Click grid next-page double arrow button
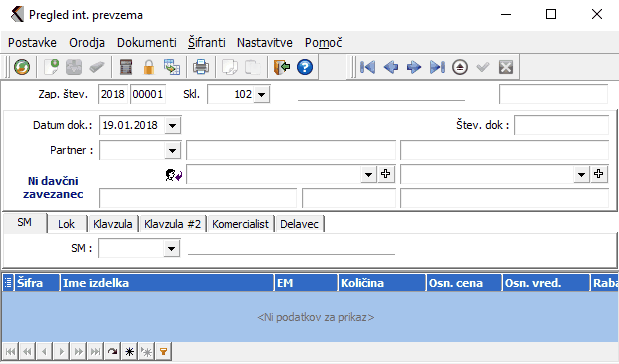The width and height of the screenshot is (619, 364). point(78,351)
